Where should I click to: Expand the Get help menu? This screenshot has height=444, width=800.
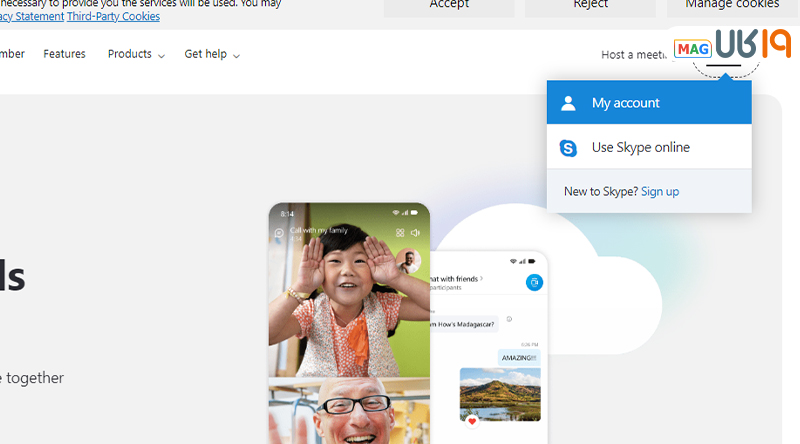pyautogui.click(x=212, y=54)
